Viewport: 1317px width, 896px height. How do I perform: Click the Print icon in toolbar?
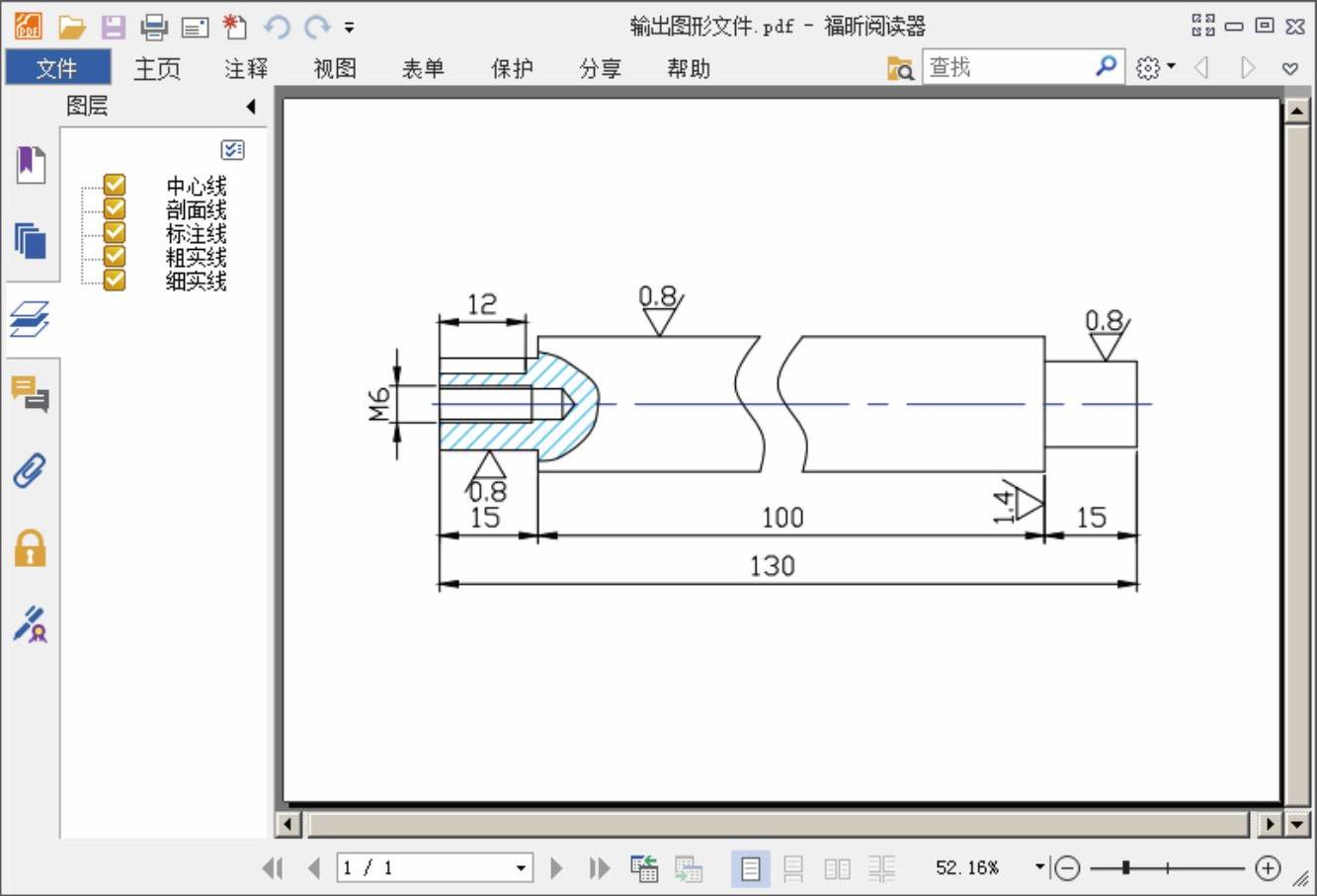[154, 27]
